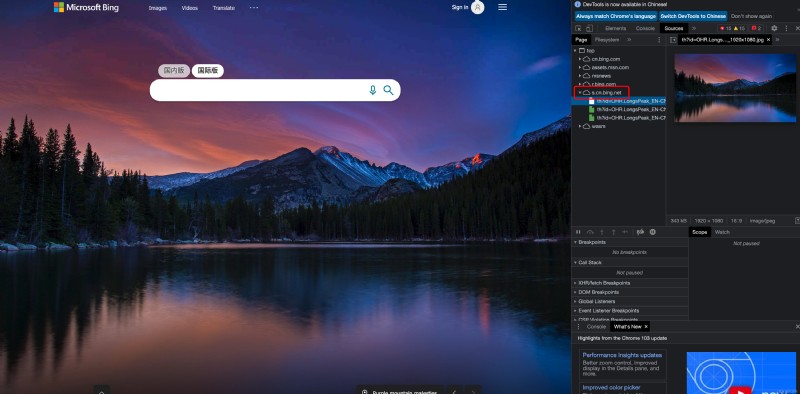Click the Step out debugger icon
The width and height of the screenshot is (800, 394).
click(x=613, y=232)
